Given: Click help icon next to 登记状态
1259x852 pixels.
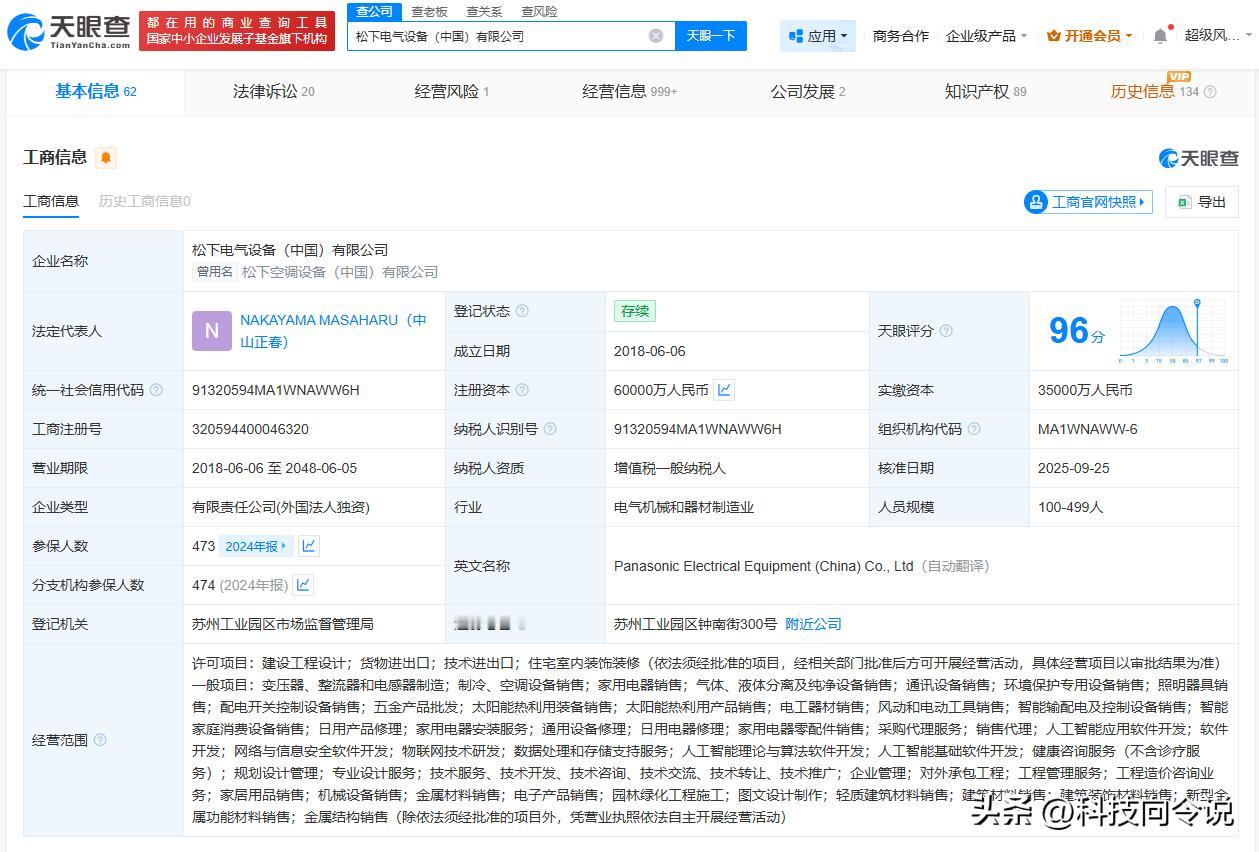Looking at the screenshot, I should point(522,311).
